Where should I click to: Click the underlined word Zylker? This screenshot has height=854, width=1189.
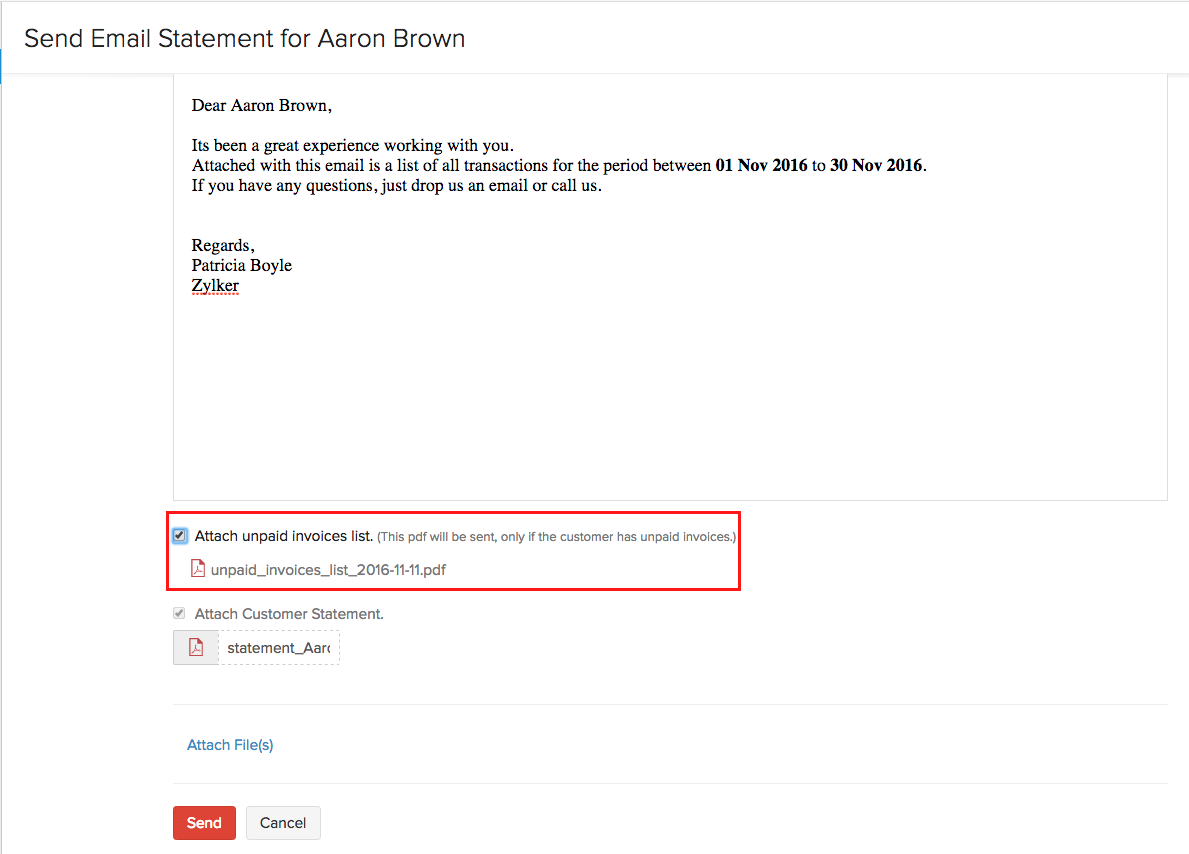(x=215, y=286)
